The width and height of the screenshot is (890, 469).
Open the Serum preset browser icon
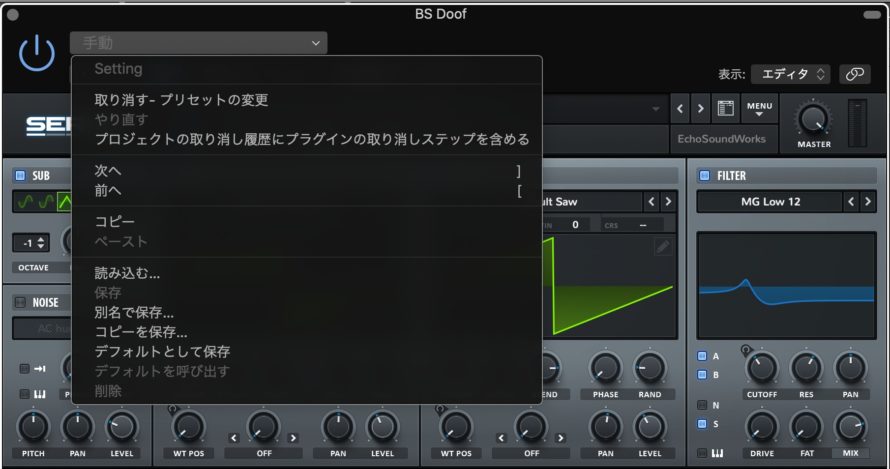click(727, 108)
